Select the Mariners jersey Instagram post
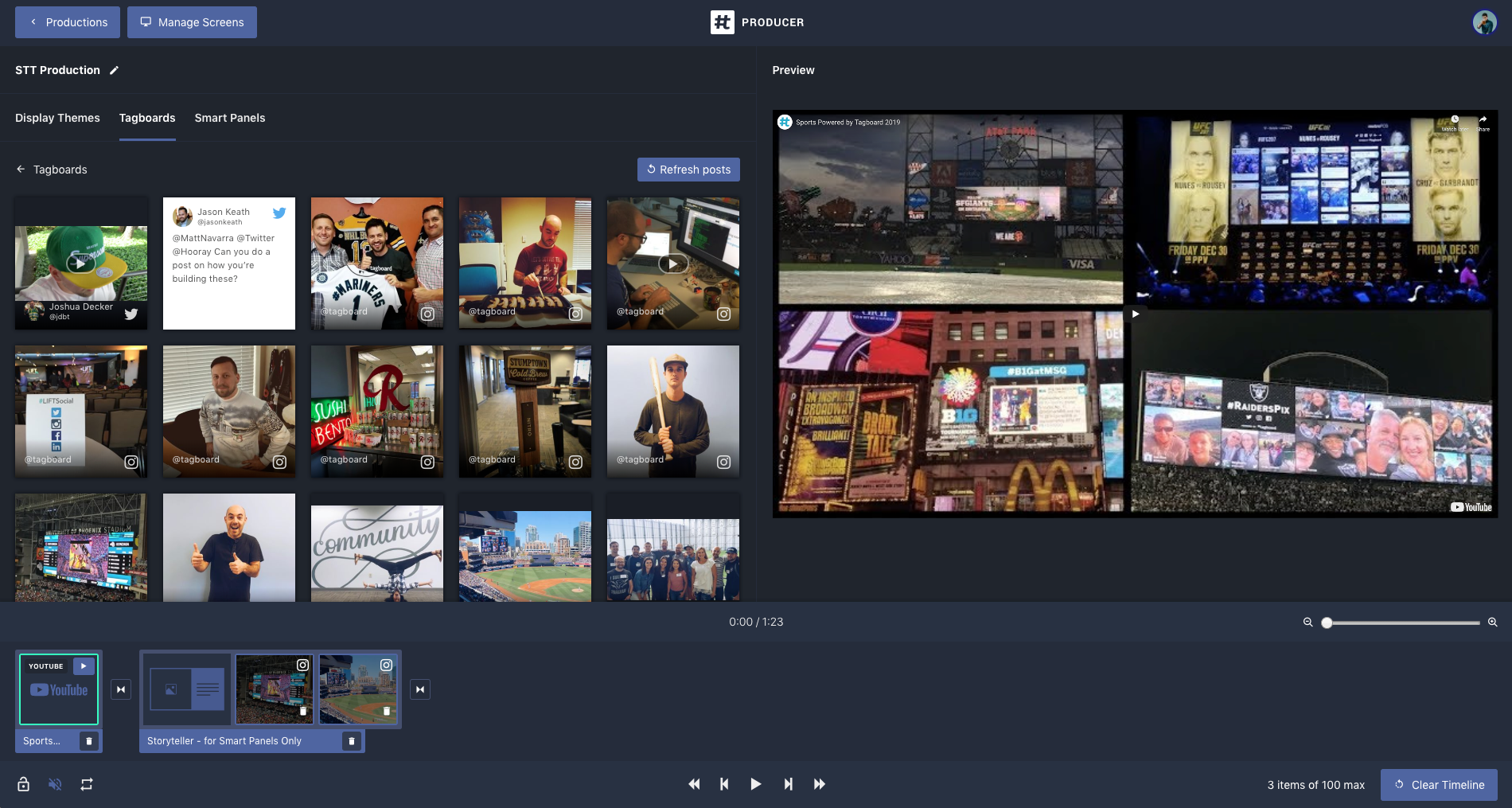The width and height of the screenshot is (1512, 808). [x=377, y=263]
